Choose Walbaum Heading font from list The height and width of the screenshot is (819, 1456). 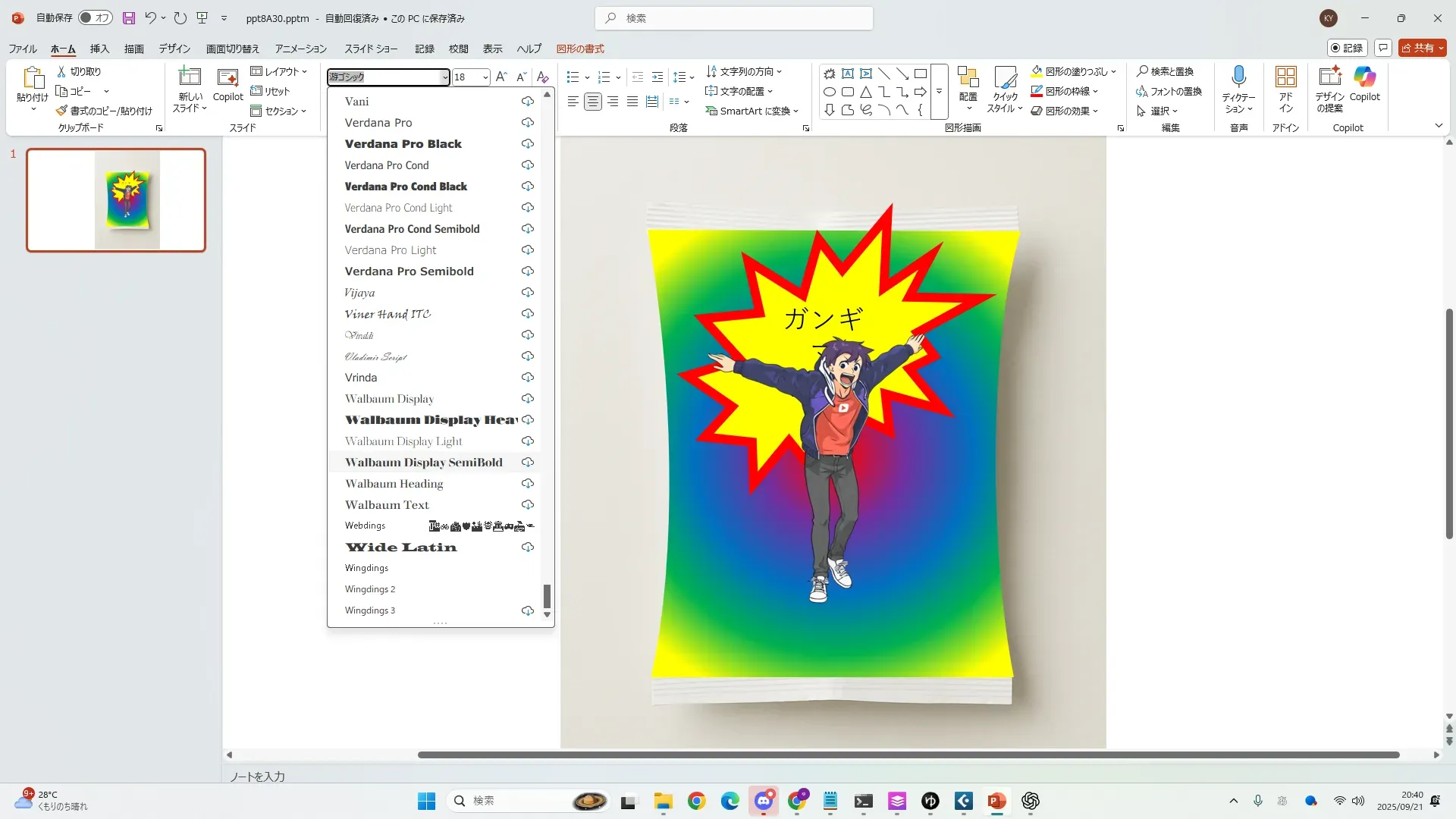coord(394,484)
